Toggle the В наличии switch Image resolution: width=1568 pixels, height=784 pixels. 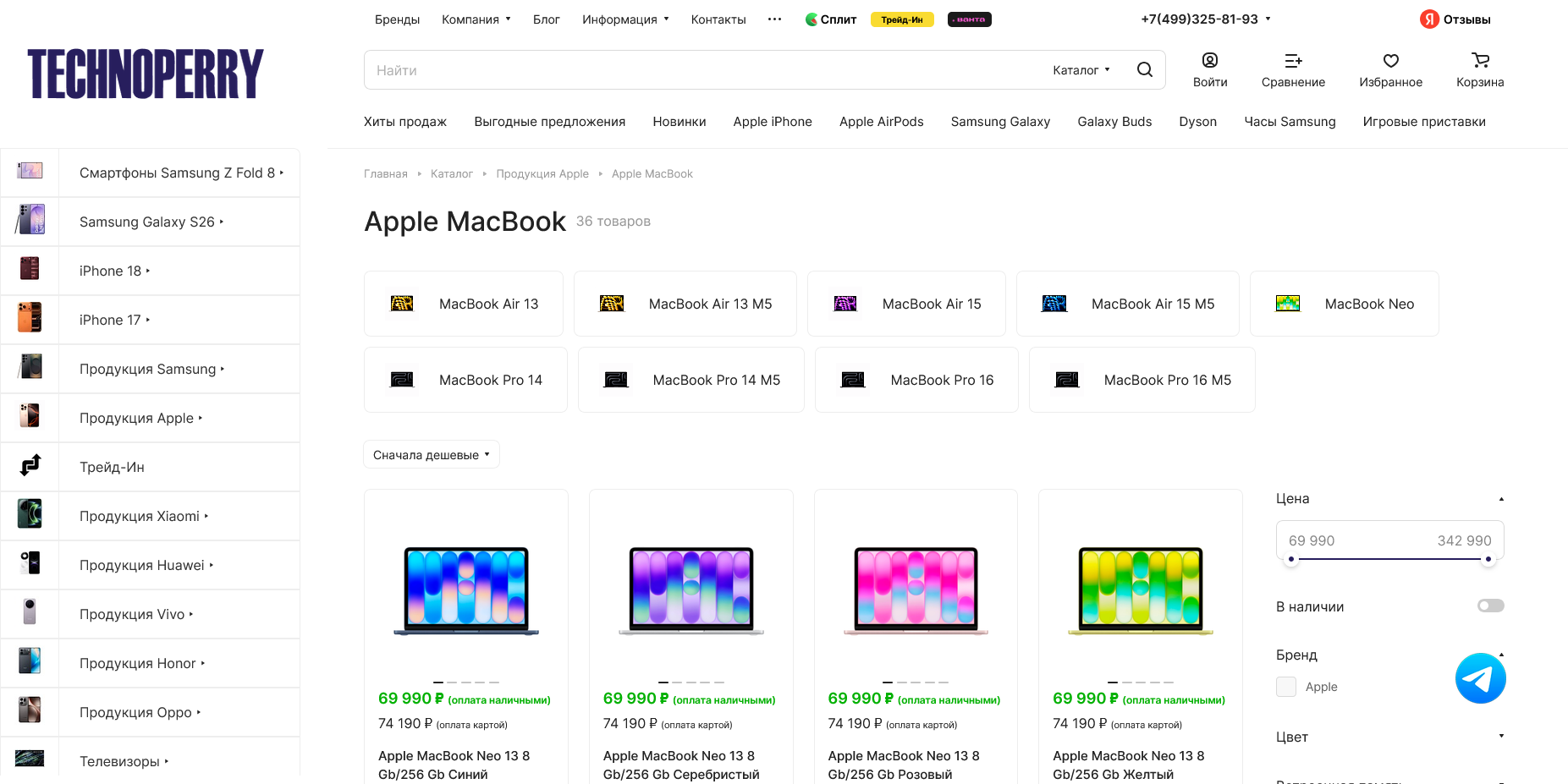1491,606
